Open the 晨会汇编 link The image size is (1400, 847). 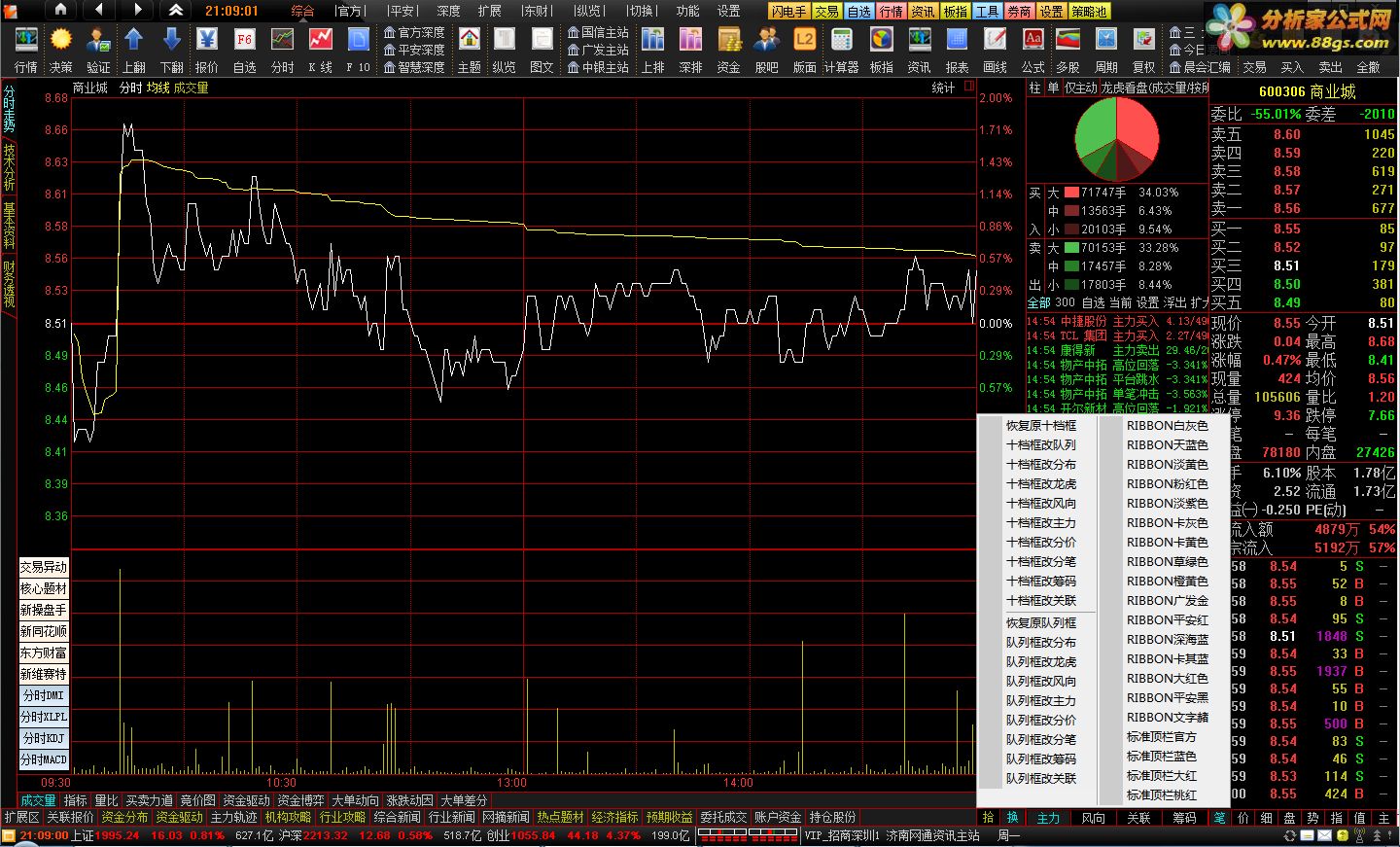[x=1200, y=67]
